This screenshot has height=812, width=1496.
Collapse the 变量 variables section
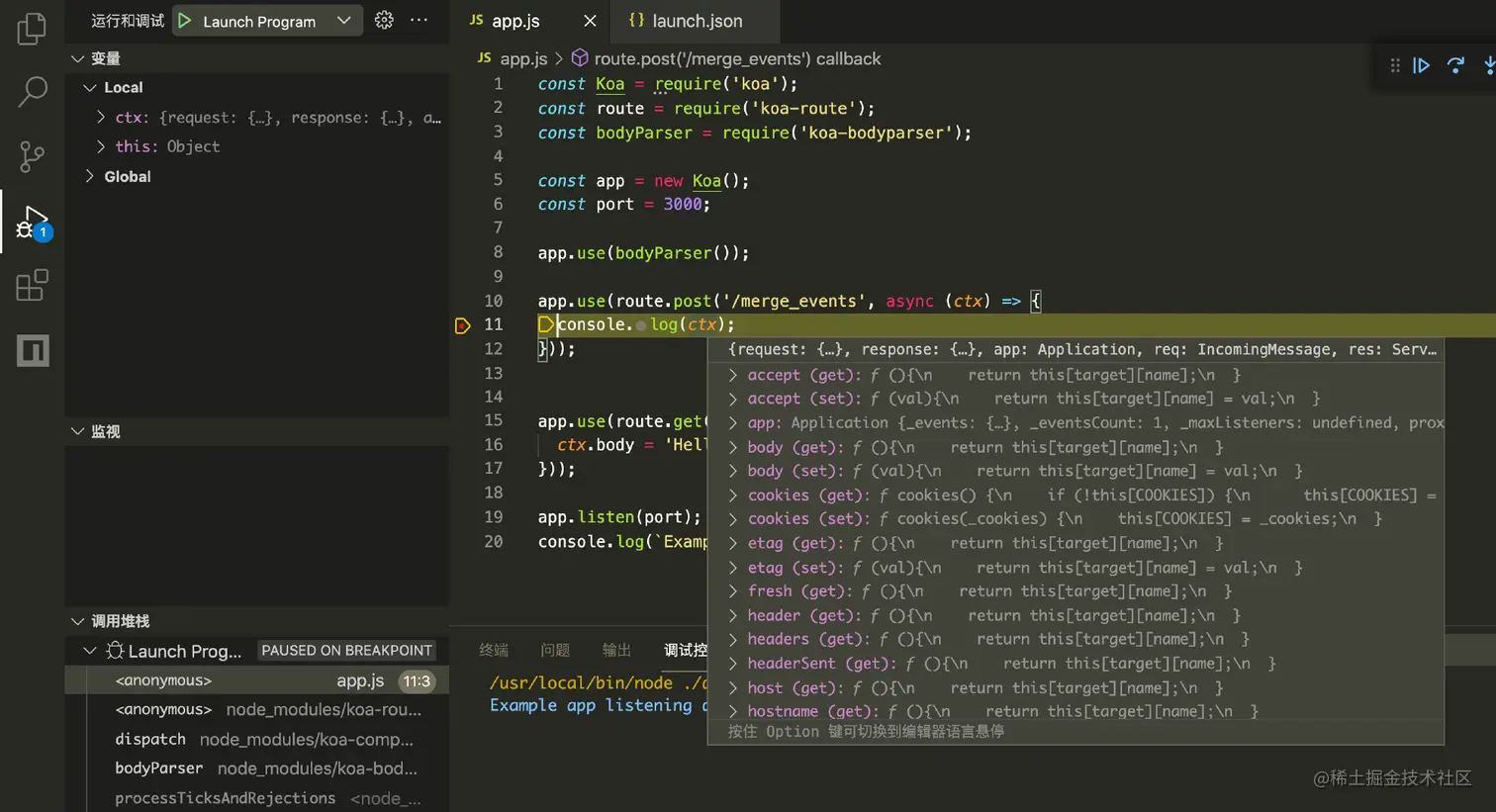coord(77,58)
